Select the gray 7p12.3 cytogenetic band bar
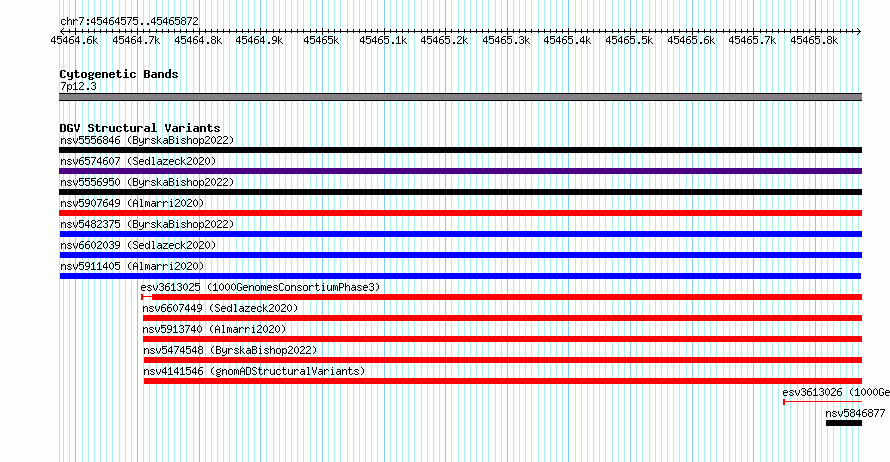The width and height of the screenshot is (890, 462). (x=460, y=97)
